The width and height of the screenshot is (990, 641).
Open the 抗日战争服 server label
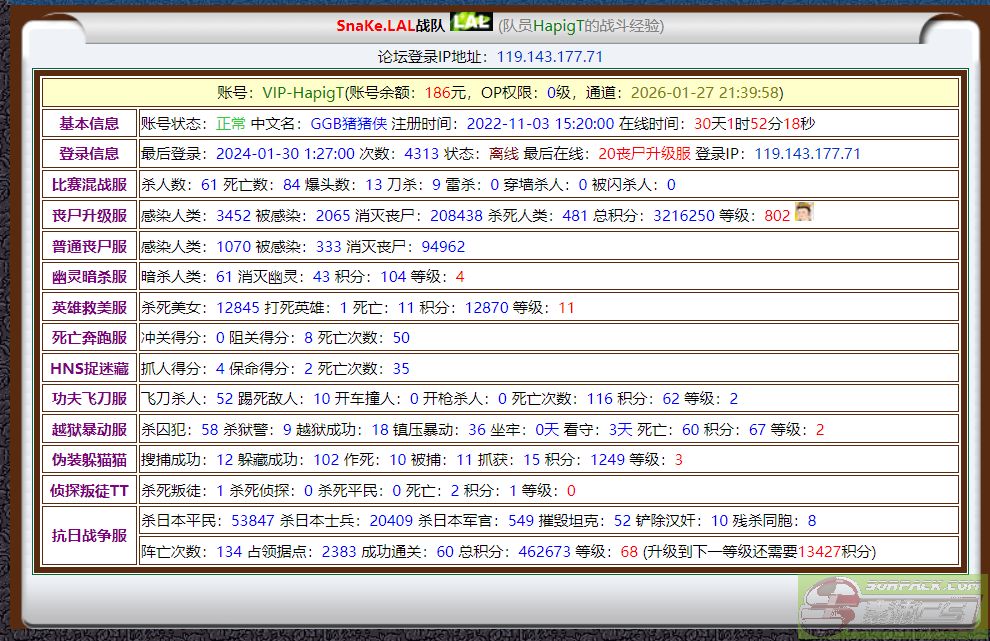[89, 536]
